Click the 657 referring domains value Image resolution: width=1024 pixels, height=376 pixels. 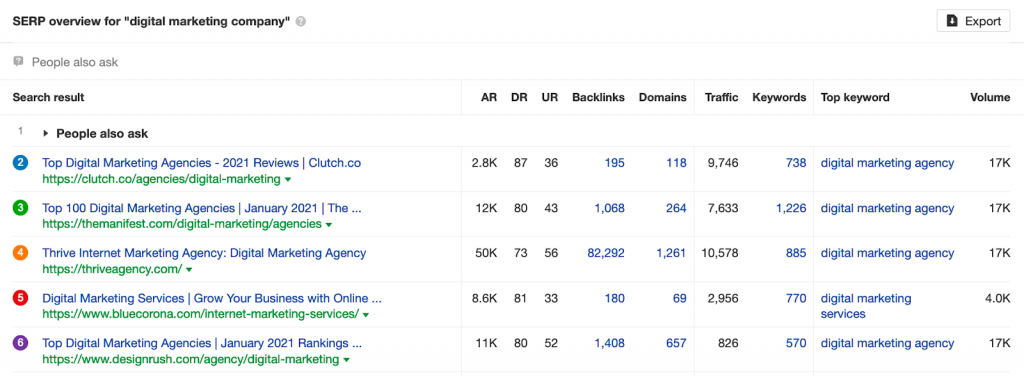[677, 343]
